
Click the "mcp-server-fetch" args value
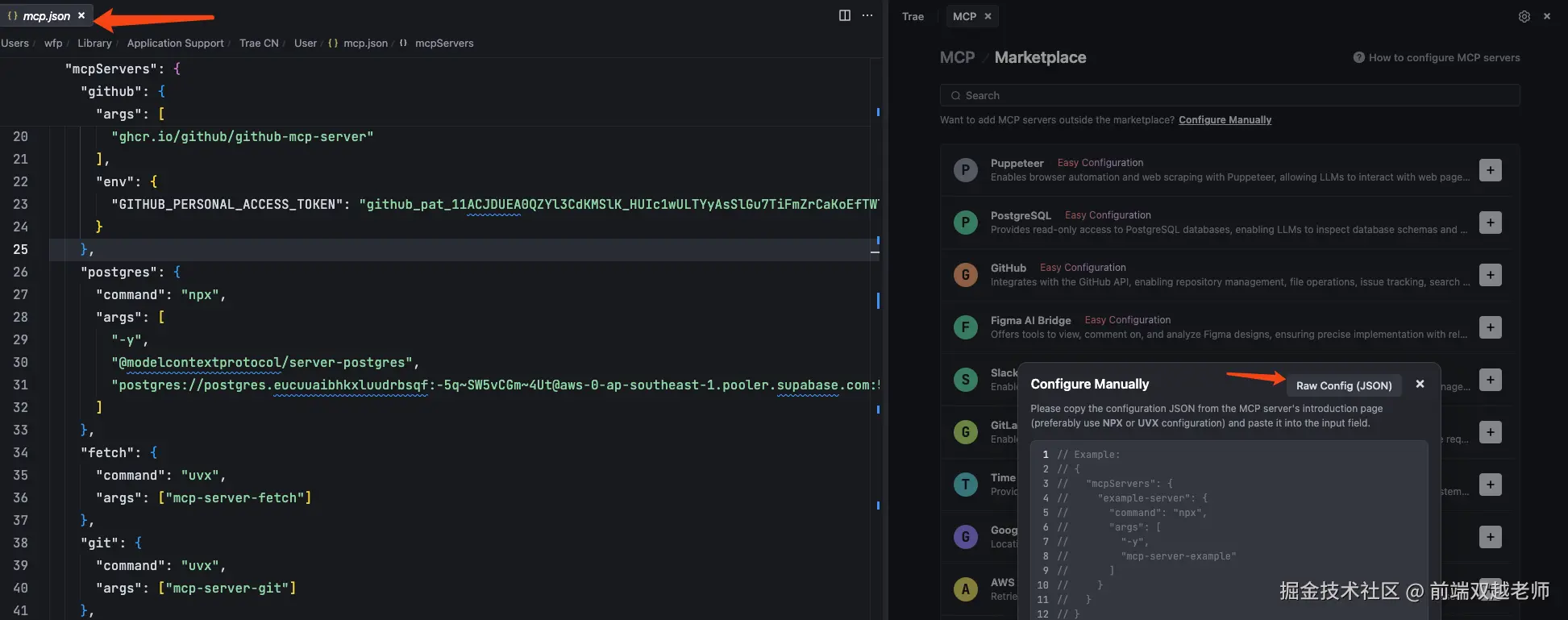coord(235,498)
